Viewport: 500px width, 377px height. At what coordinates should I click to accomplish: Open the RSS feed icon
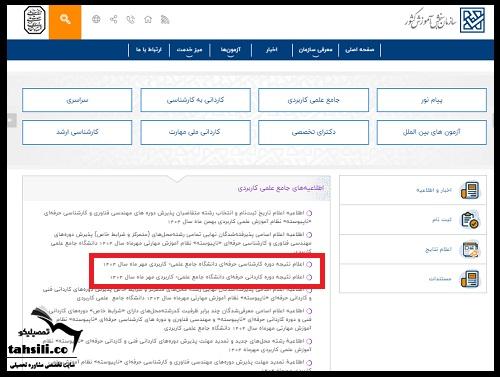coord(165,20)
